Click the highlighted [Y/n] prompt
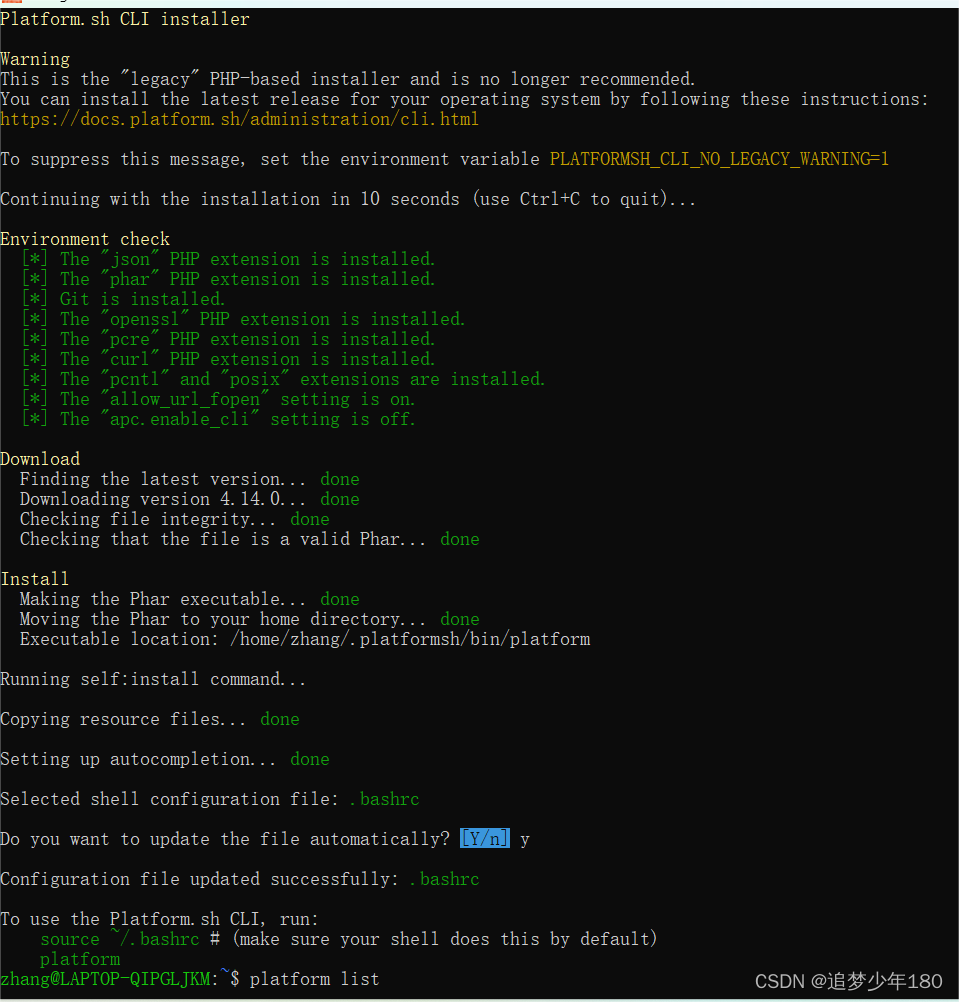This screenshot has height=1002, width=959. point(485,838)
